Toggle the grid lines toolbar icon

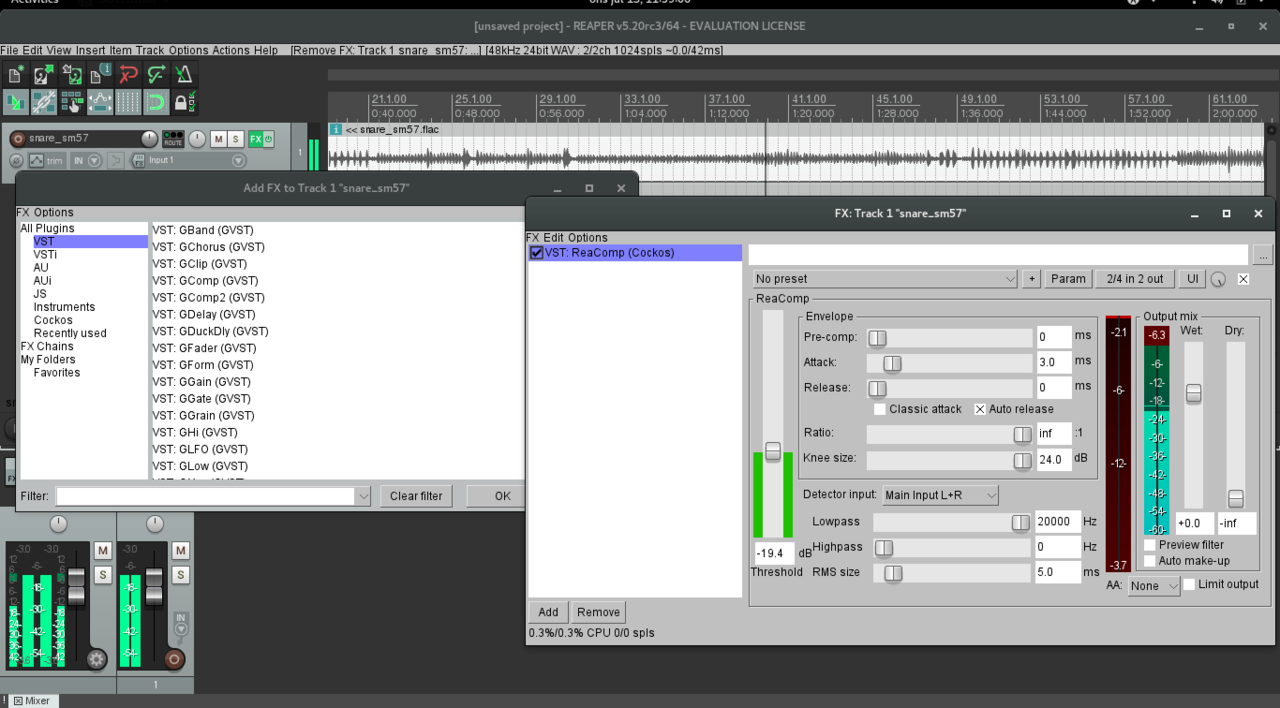tap(128, 101)
